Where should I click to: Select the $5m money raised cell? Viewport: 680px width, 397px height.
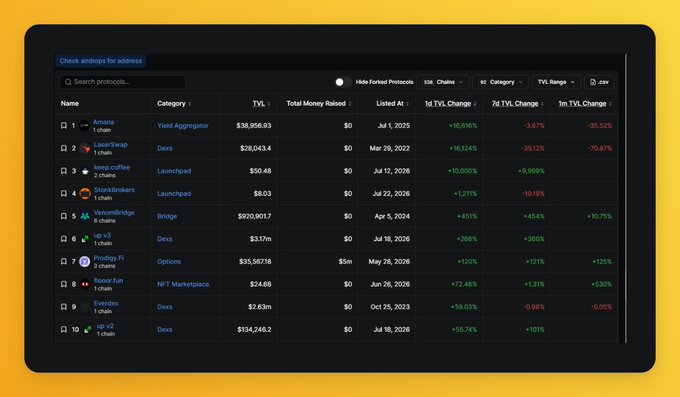[345, 262]
